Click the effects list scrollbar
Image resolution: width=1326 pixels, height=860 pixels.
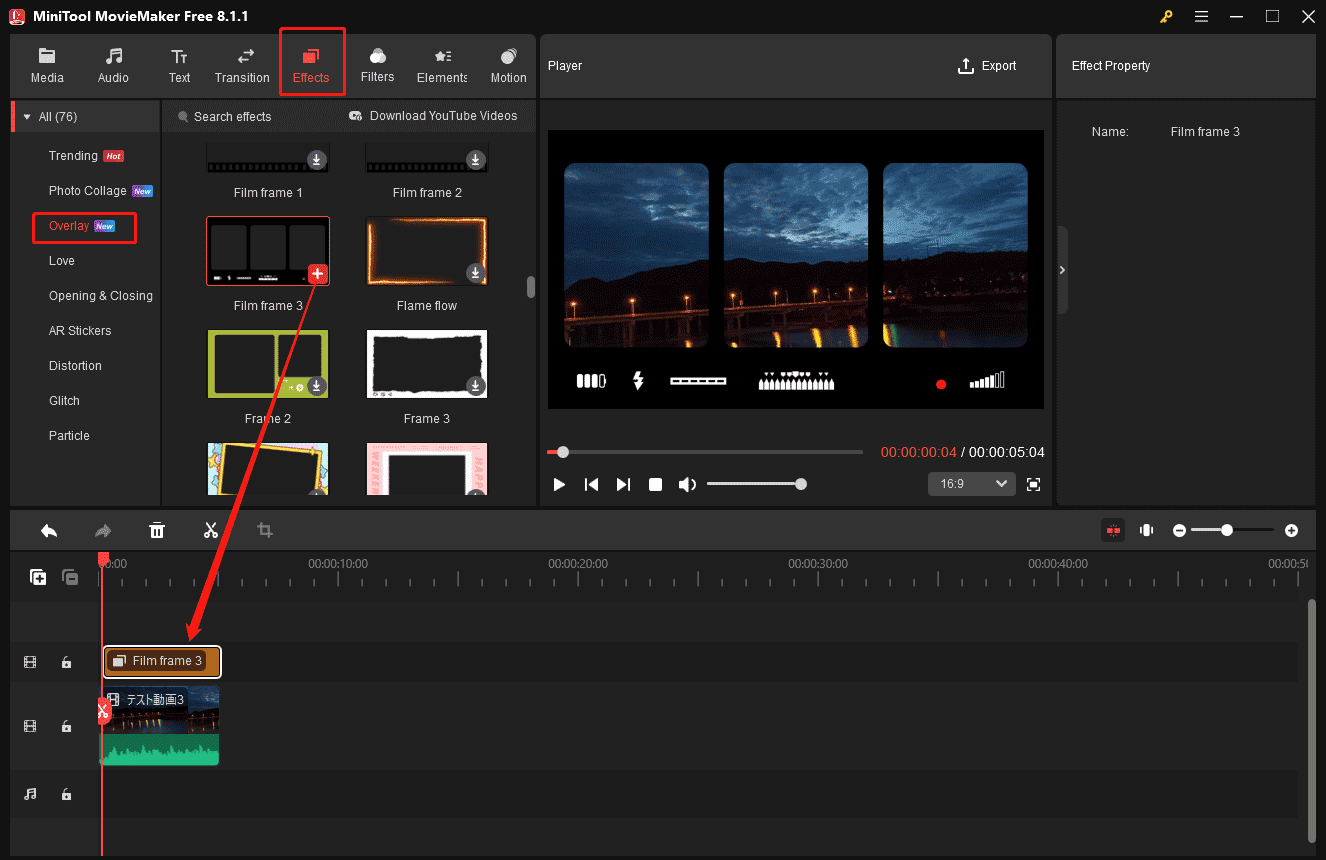coord(531,287)
